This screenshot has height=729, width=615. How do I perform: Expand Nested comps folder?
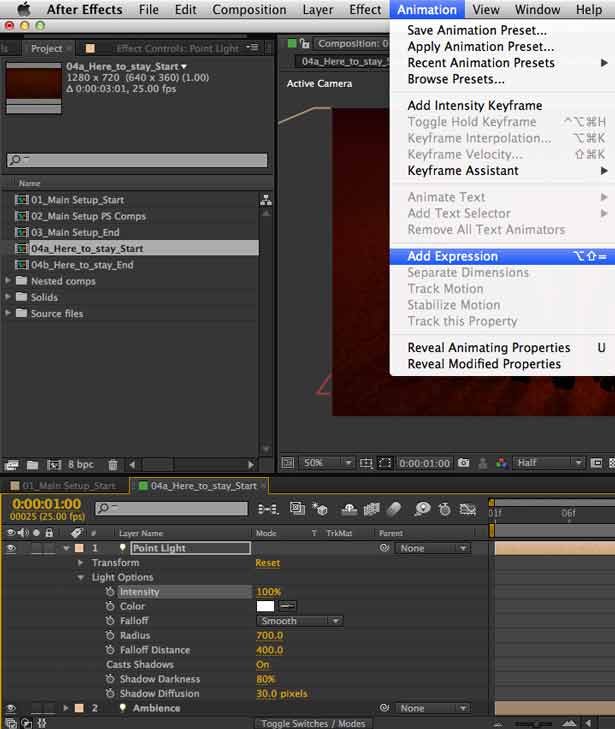coord(7,281)
